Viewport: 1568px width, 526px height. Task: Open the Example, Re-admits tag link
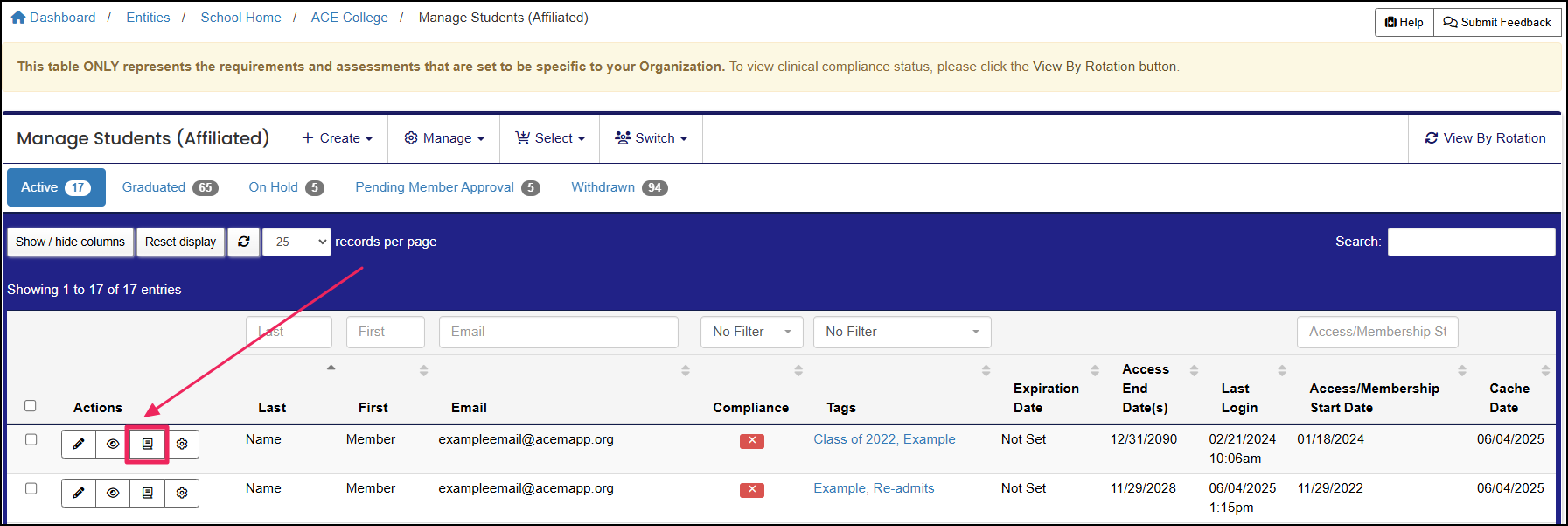(x=874, y=488)
